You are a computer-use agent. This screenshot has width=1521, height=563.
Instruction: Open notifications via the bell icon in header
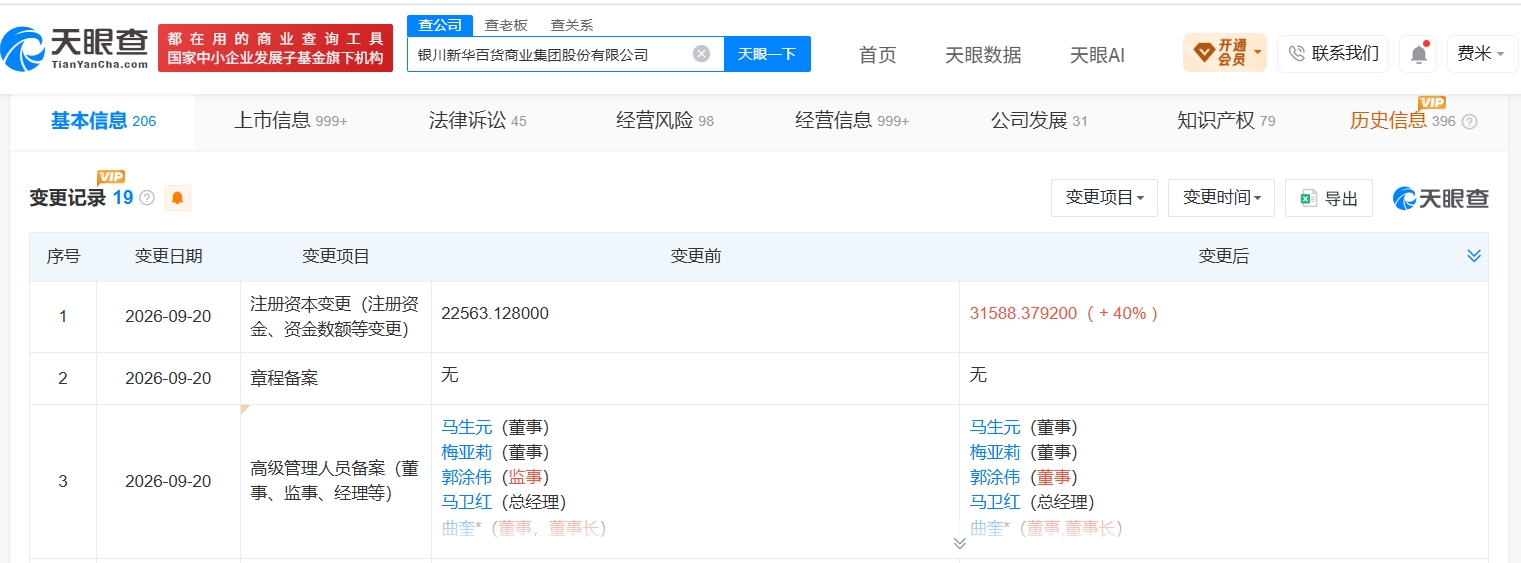click(x=1418, y=54)
